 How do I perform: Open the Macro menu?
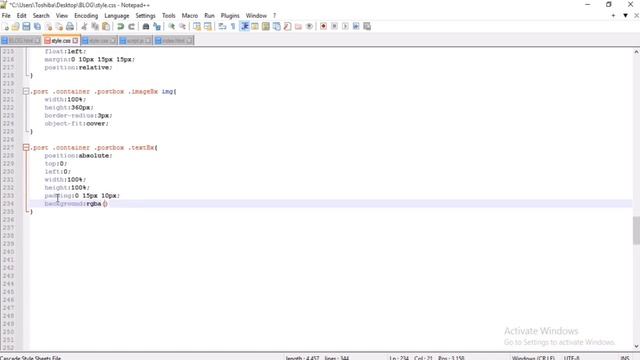(190, 16)
